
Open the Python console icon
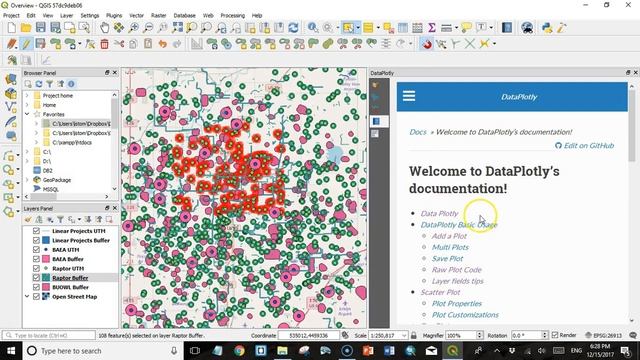tap(547, 28)
